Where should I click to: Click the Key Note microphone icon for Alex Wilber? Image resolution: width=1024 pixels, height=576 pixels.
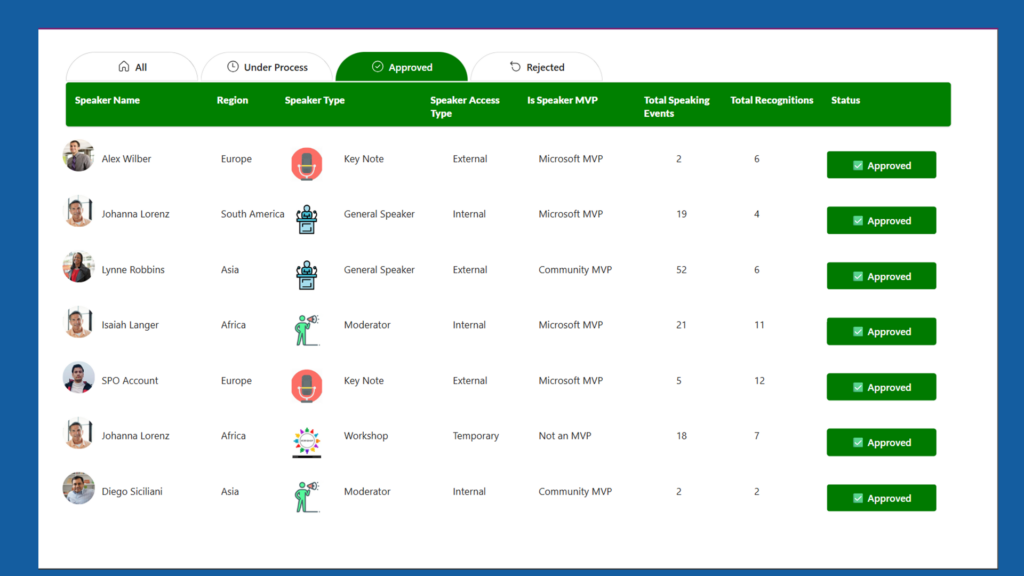(307, 164)
